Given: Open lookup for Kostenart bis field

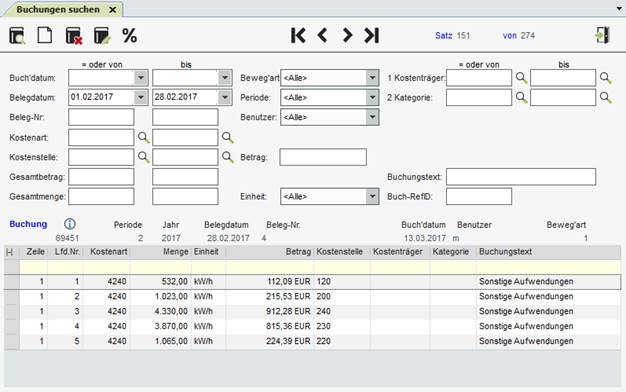Looking at the screenshot, I should [x=228, y=138].
